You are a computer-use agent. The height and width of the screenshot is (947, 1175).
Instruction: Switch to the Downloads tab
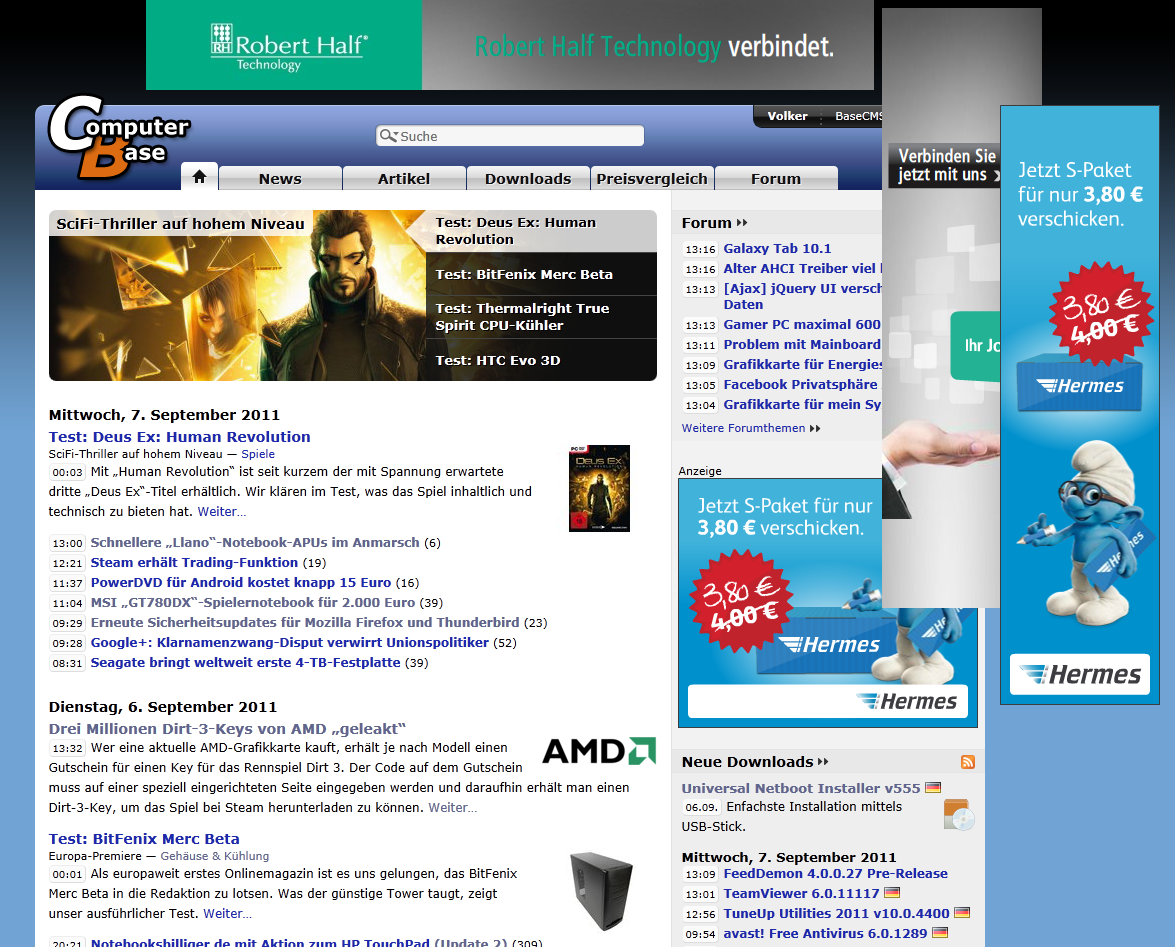point(528,178)
